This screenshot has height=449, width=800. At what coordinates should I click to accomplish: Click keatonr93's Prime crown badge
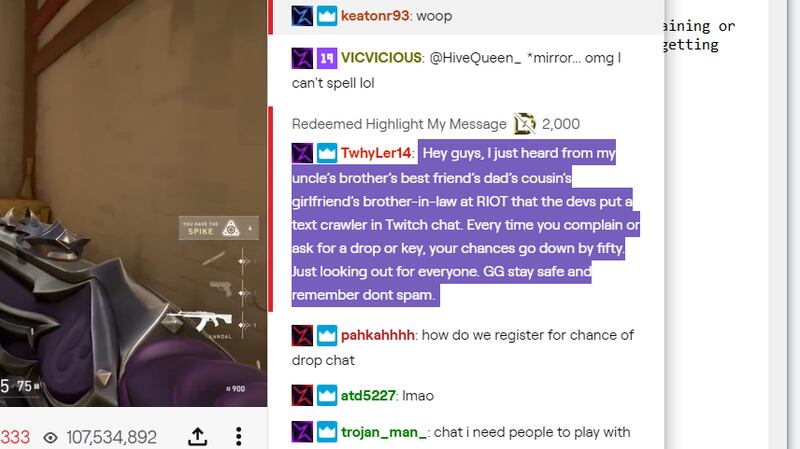327,16
